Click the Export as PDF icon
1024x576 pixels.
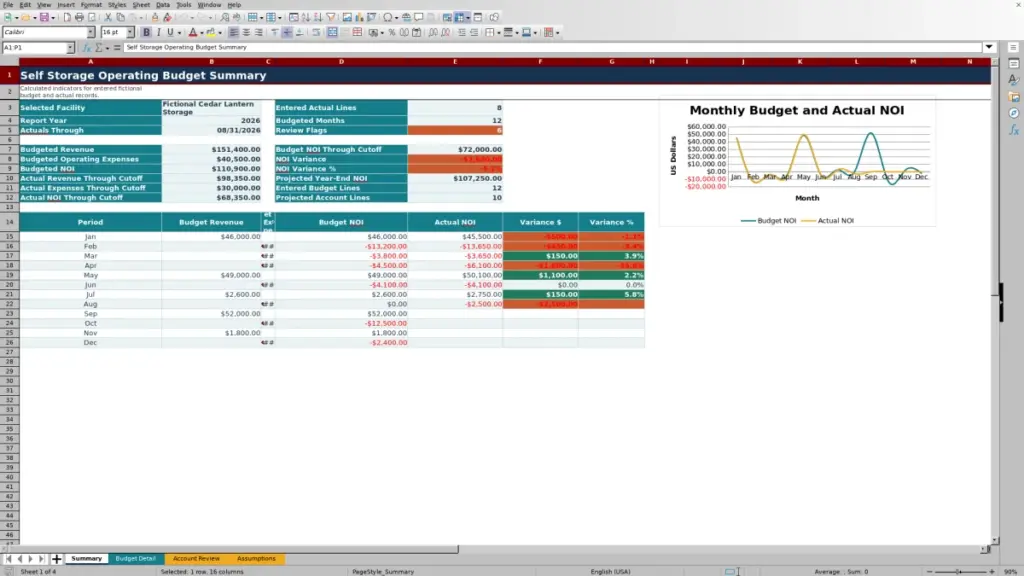(x=67, y=17)
